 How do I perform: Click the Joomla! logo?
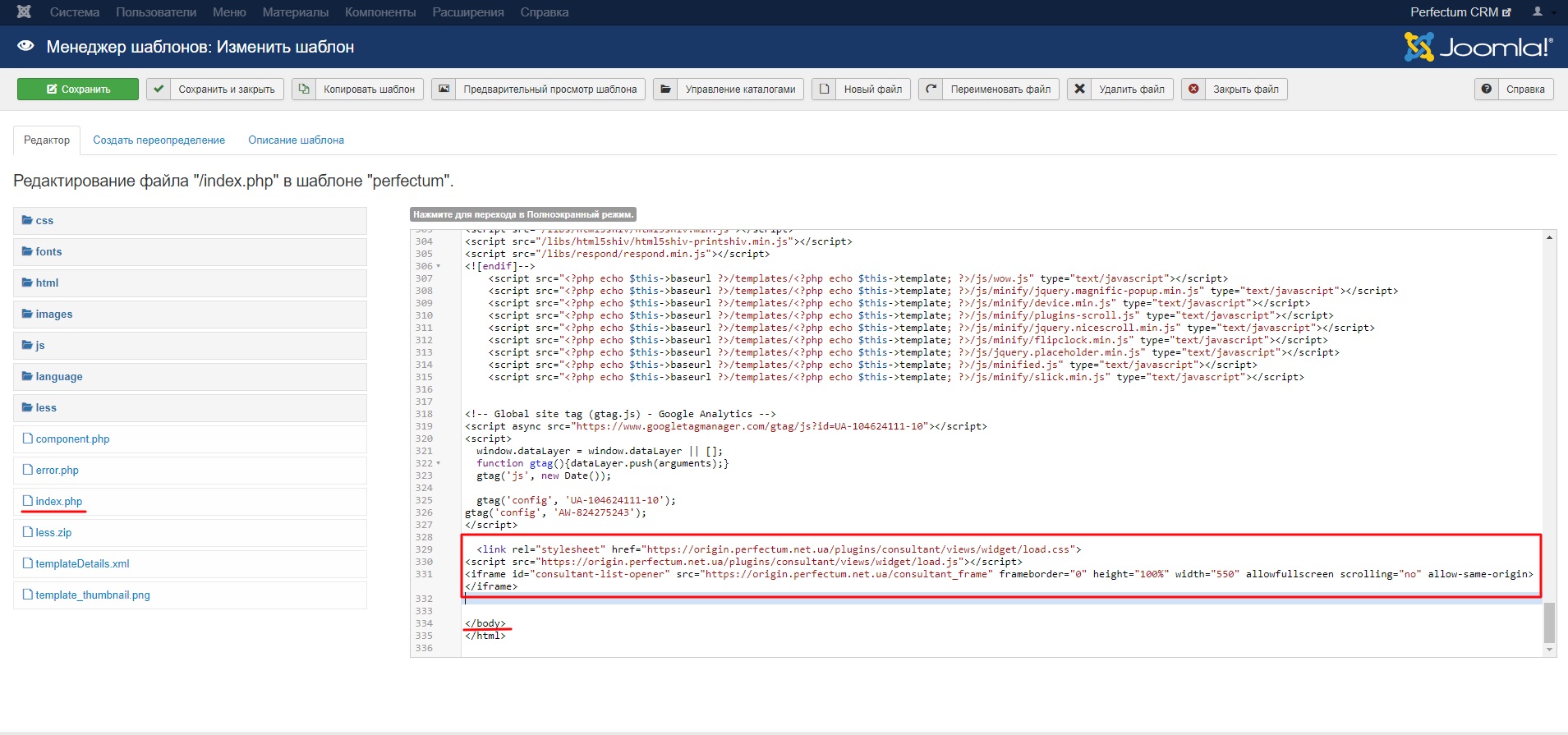point(1478,47)
